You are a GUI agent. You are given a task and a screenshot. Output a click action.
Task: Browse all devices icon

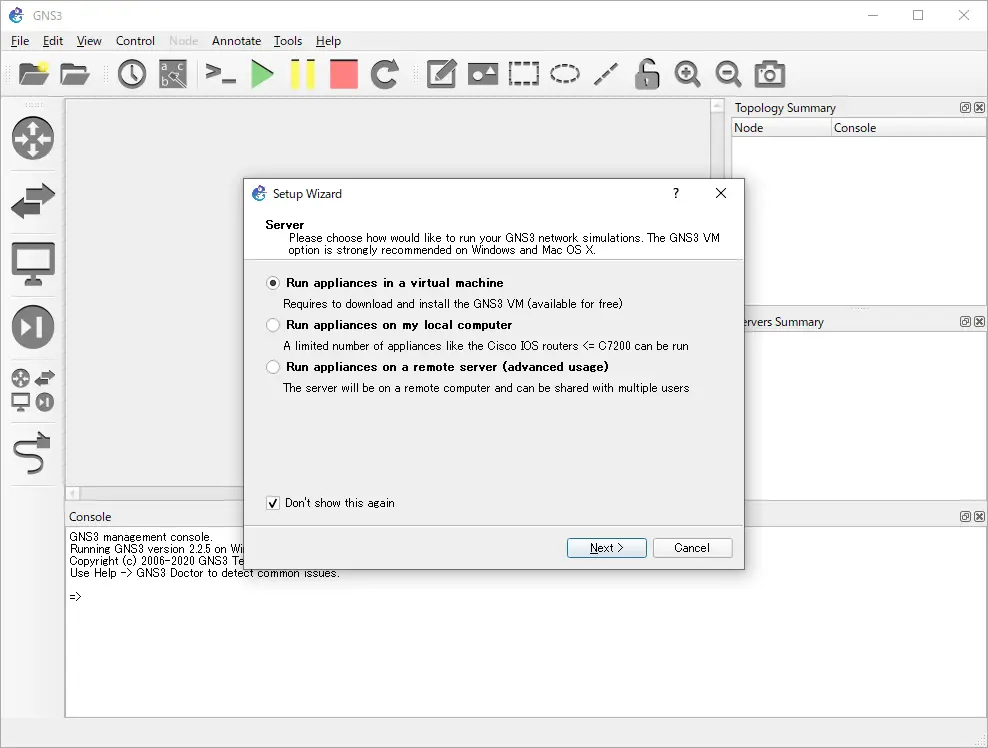33,390
